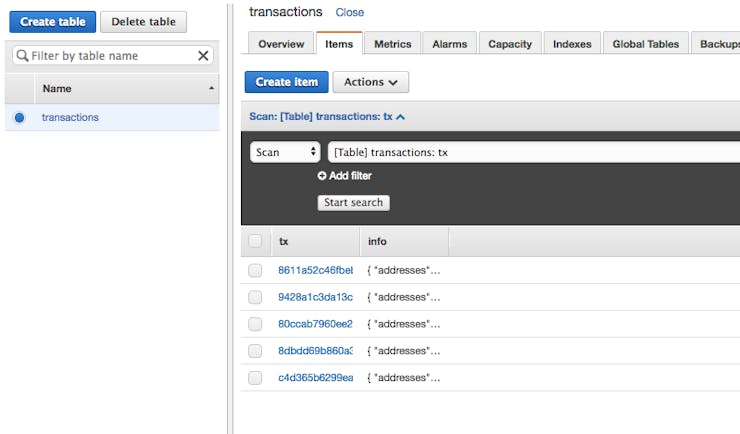The width and height of the screenshot is (740, 434).
Task: Check the row 9428a1c3da13c checkbox
Action: click(255, 297)
